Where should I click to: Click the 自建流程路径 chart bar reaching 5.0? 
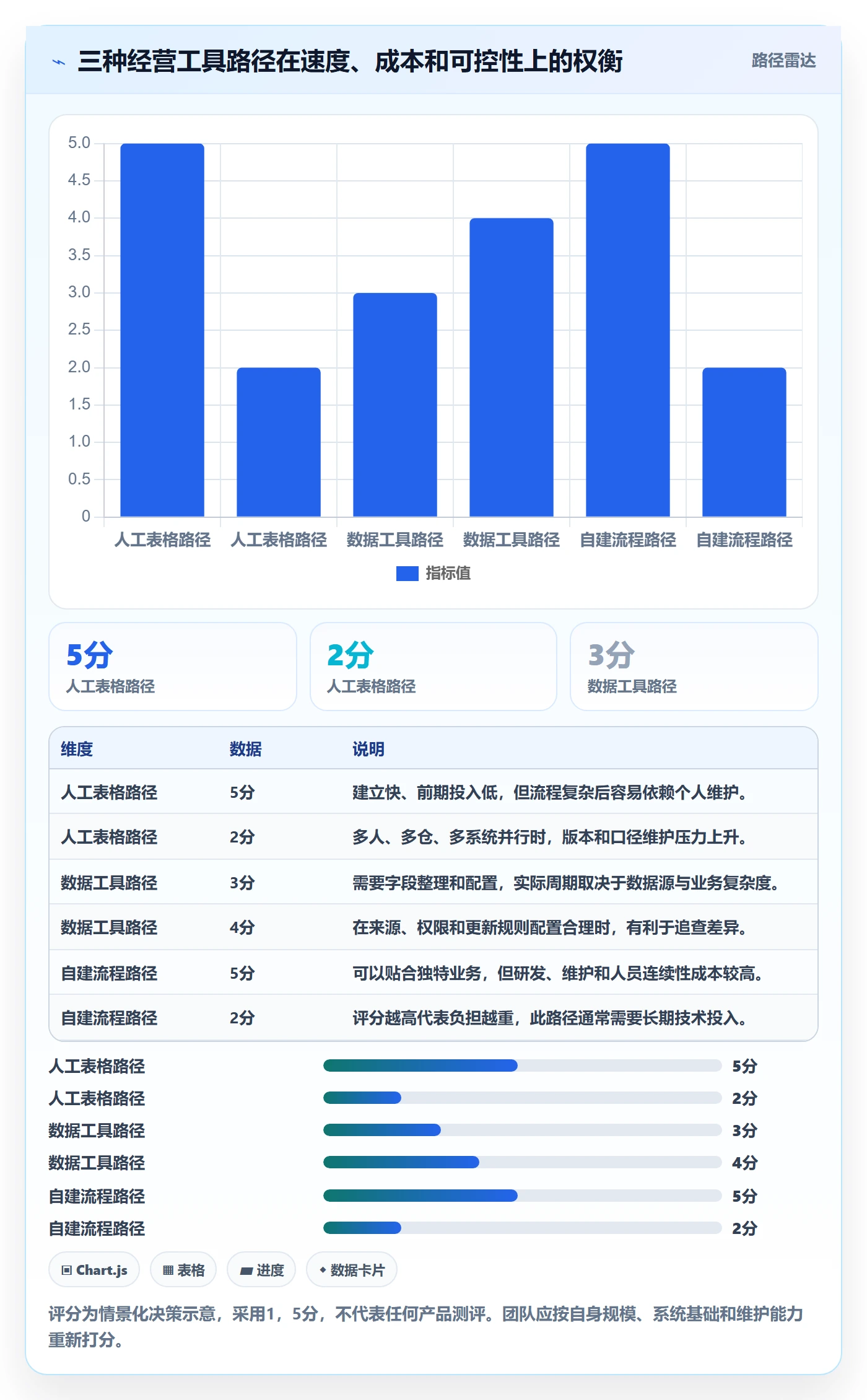[628, 330]
